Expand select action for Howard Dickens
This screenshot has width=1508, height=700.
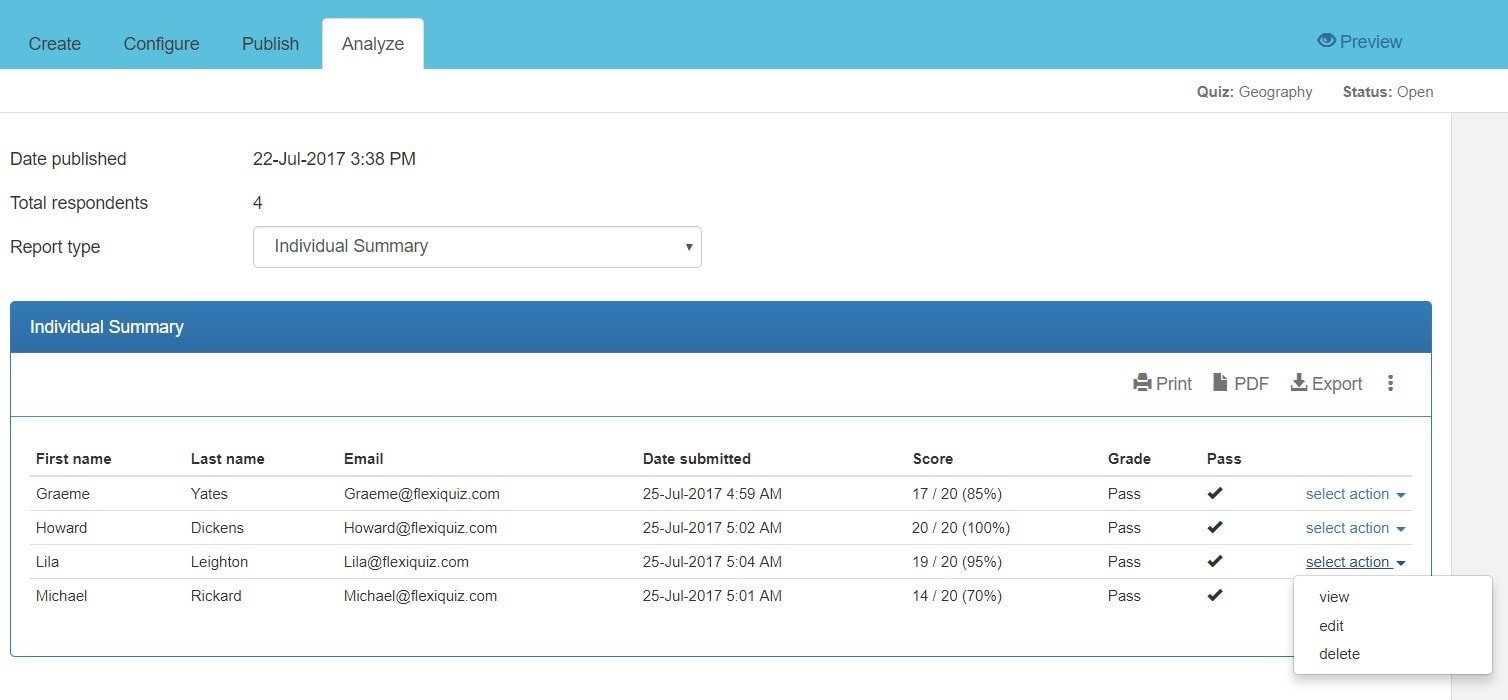tap(1355, 528)
